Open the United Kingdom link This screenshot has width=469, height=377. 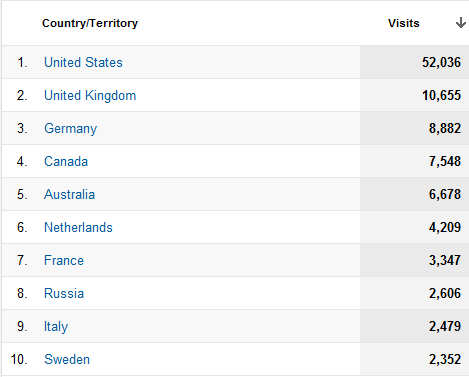coord(90,95)
